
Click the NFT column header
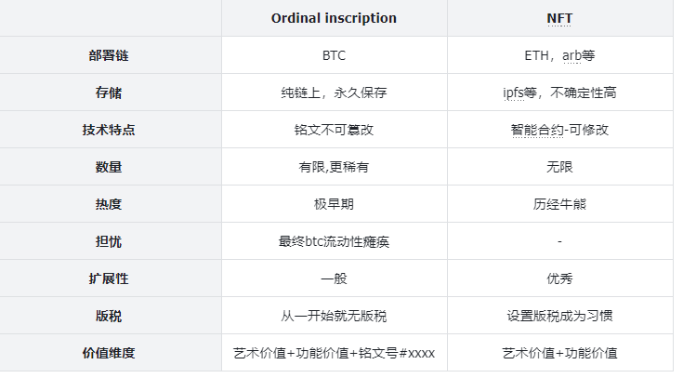(559, 18)
